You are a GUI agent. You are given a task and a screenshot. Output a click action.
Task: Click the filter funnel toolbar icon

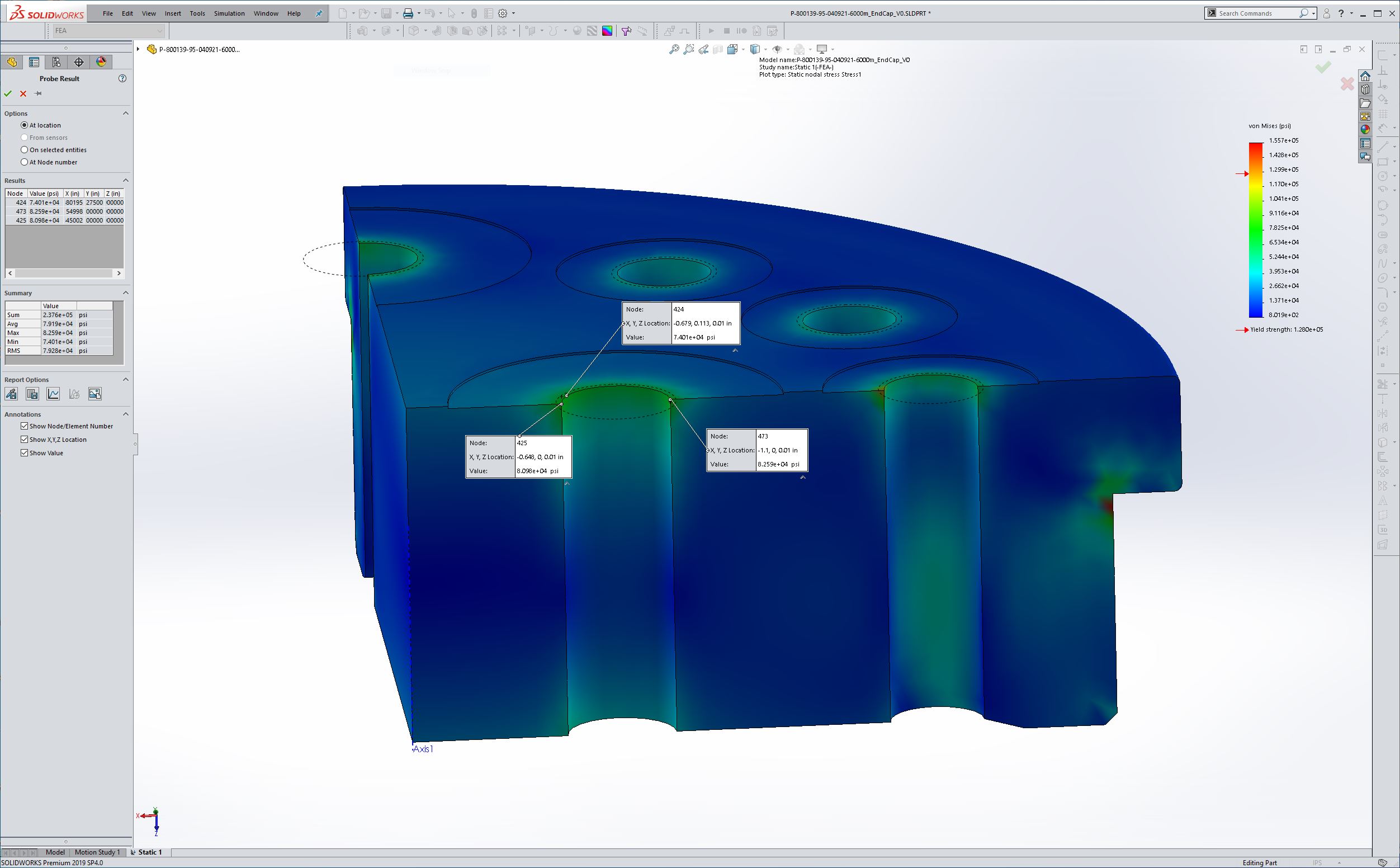[626, 31]
